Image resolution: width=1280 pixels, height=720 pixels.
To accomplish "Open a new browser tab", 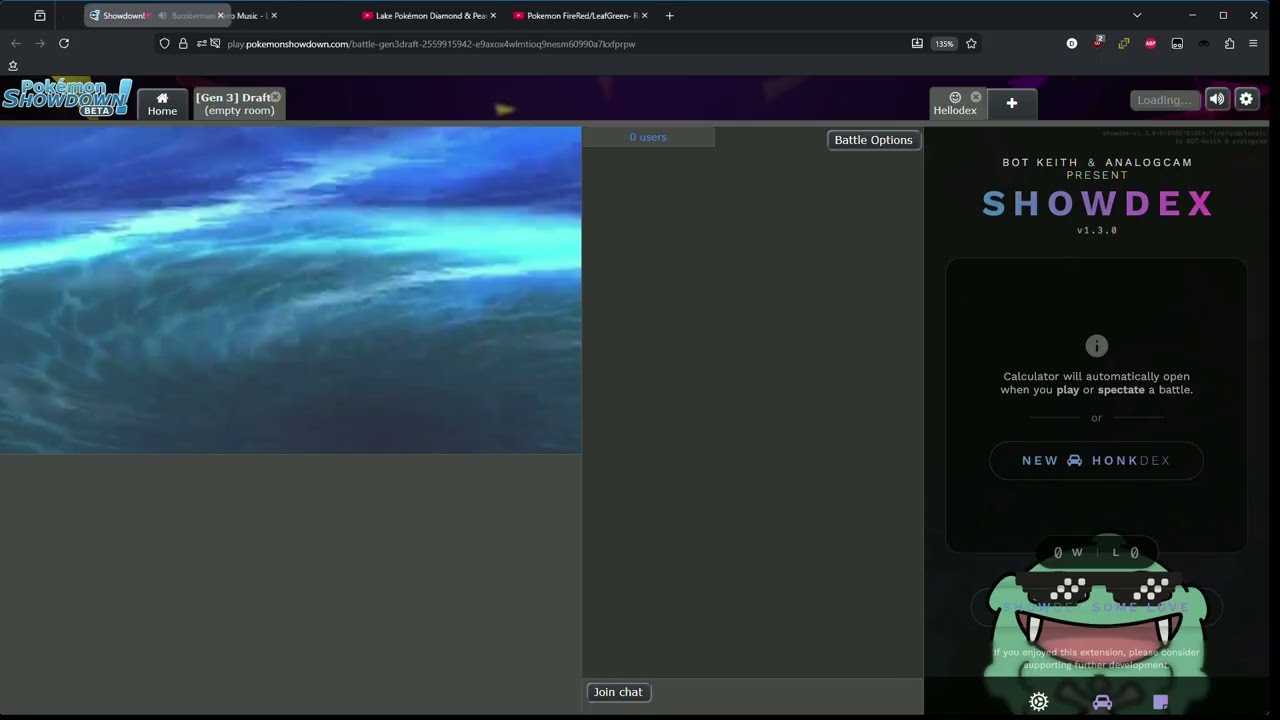I will (670, 16).
